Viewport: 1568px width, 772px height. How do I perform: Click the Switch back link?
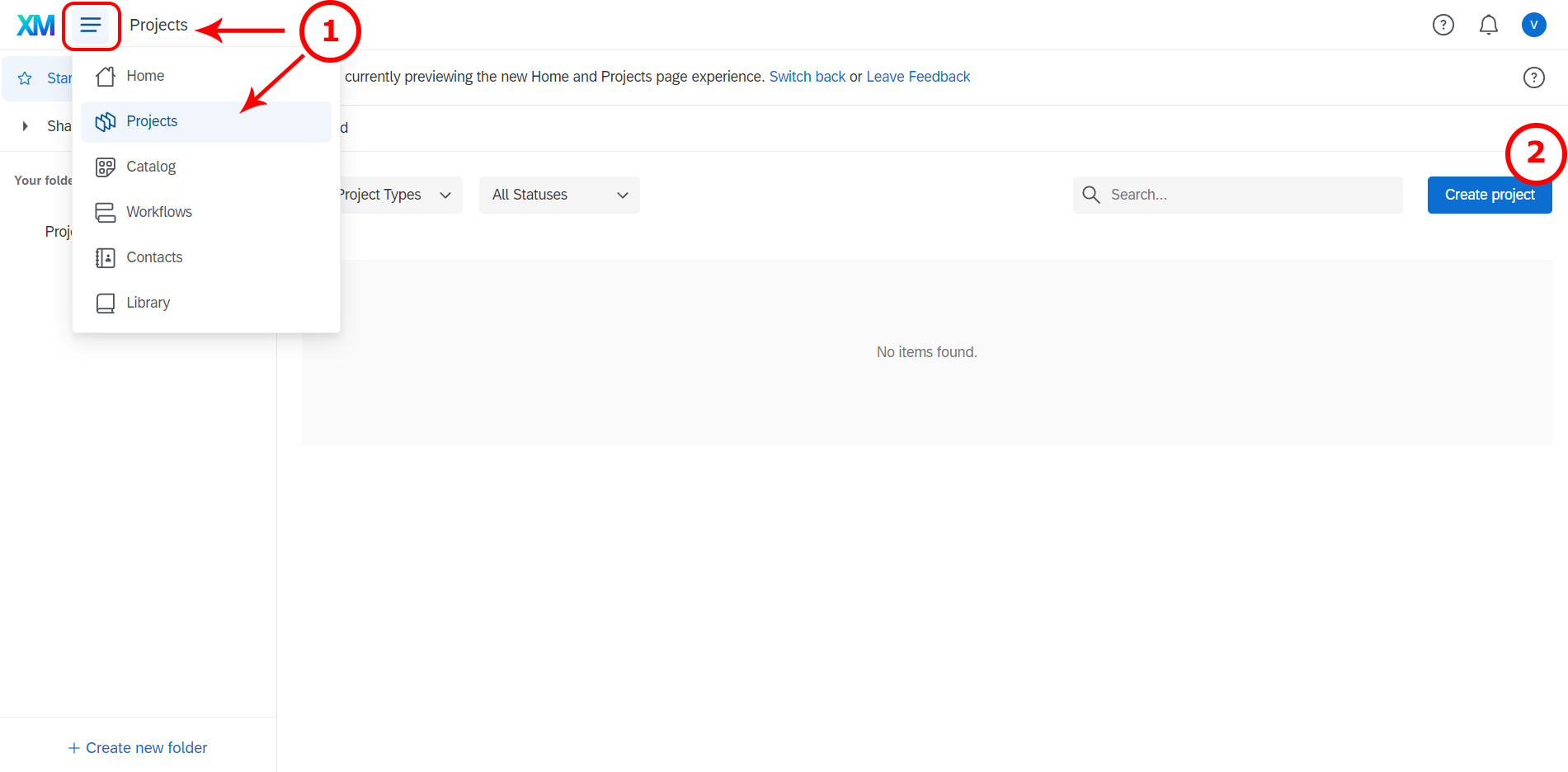[807, 77]
